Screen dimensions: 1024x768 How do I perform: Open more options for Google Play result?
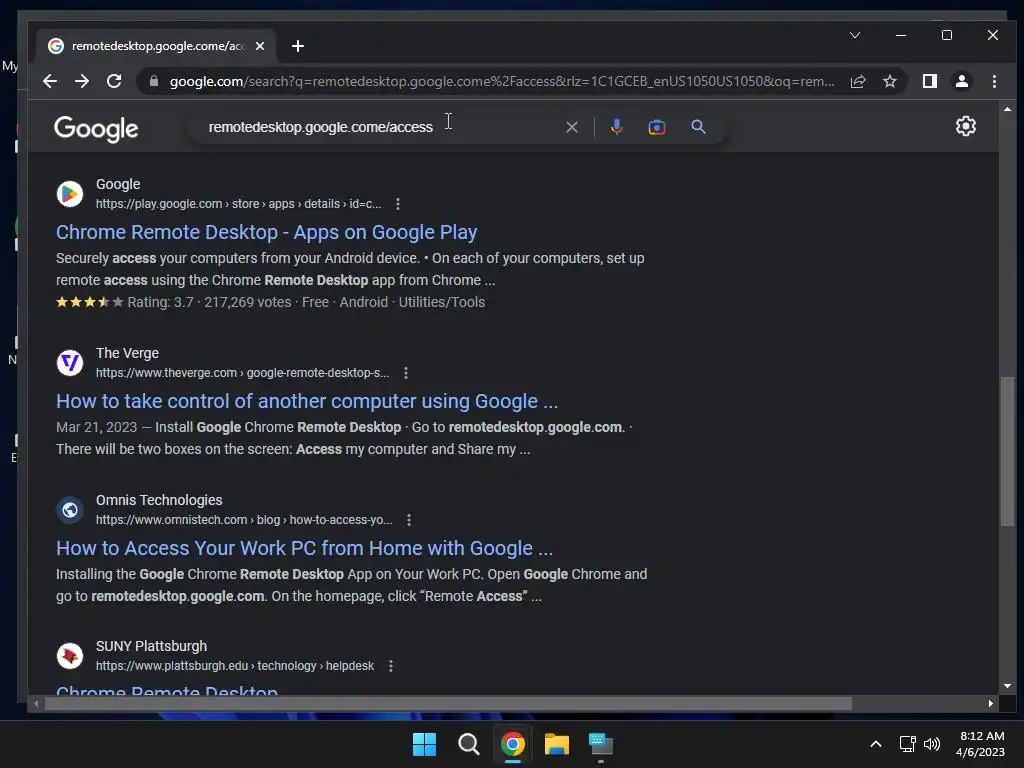pos(398,204)
